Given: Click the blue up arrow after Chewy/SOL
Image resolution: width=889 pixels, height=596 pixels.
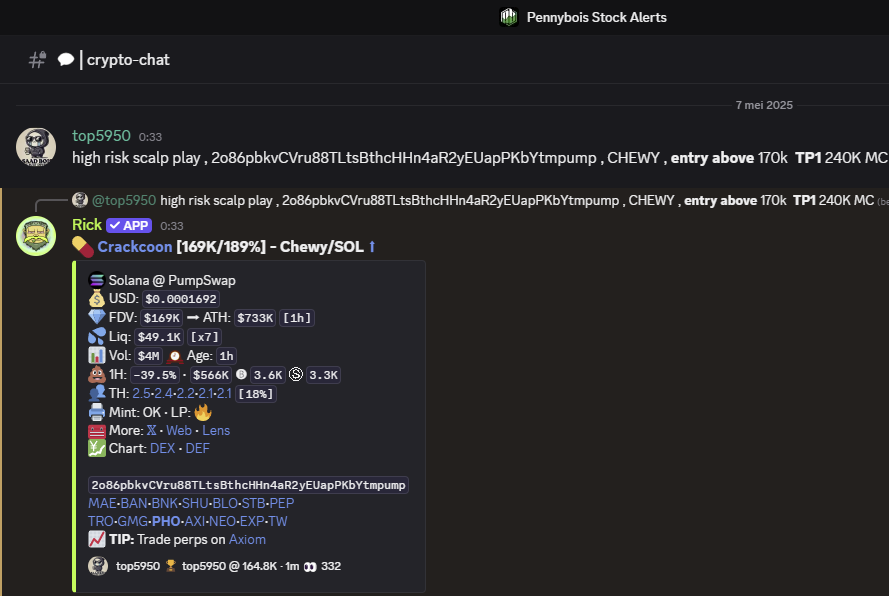Looking at the screenshot, I should [372, 247].
